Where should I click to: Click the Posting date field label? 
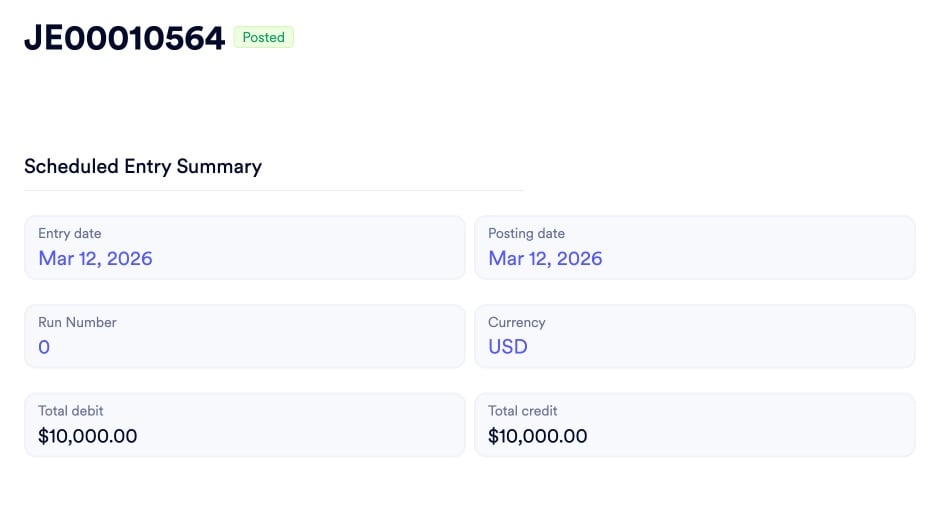coord(526,233)
